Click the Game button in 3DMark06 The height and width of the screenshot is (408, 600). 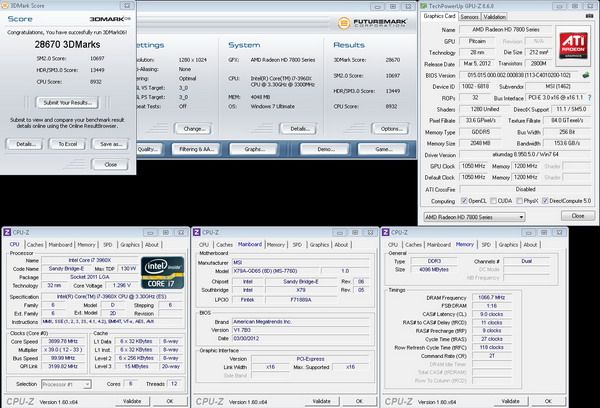(382, 149)
